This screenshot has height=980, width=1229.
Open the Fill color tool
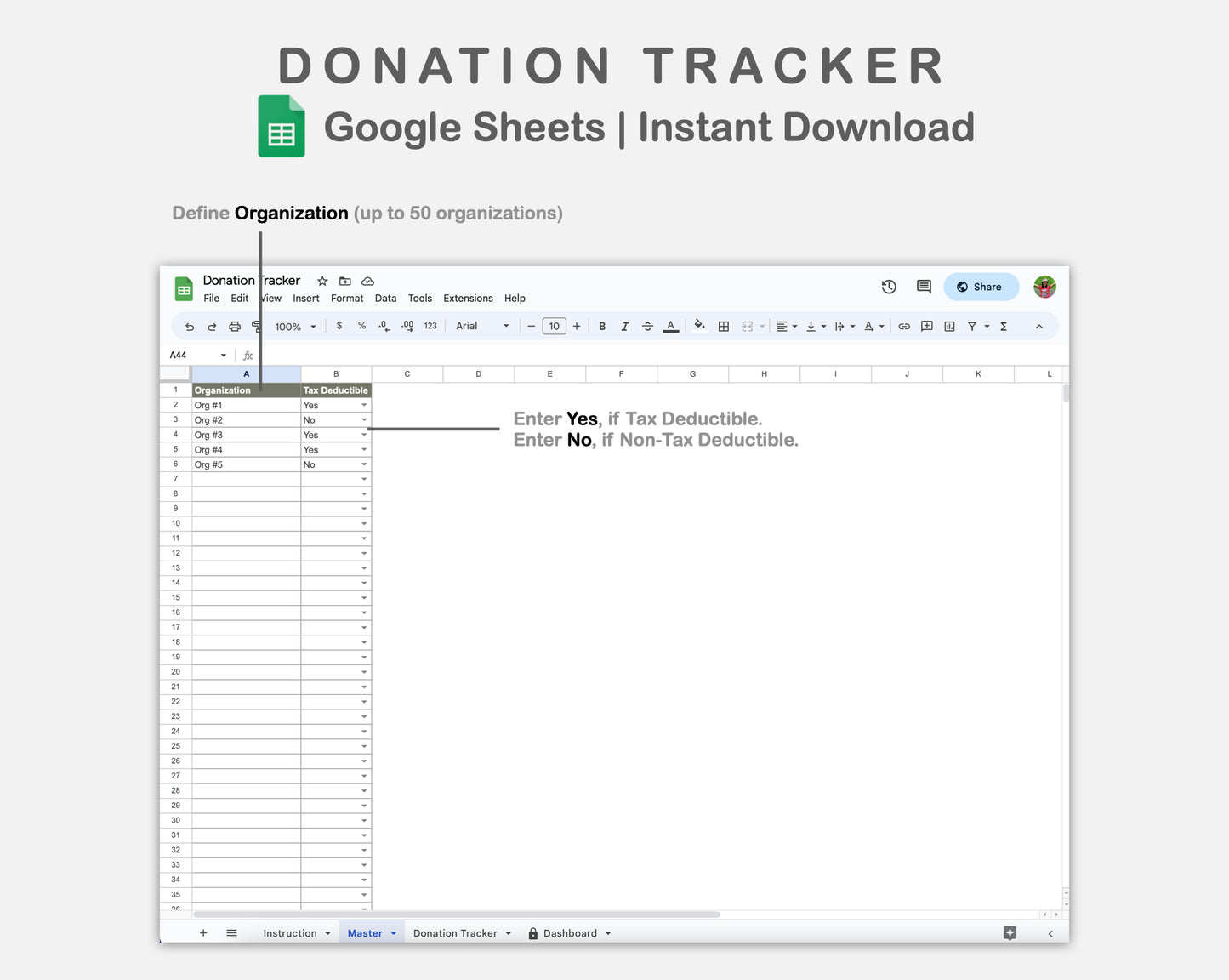point(699,326)
